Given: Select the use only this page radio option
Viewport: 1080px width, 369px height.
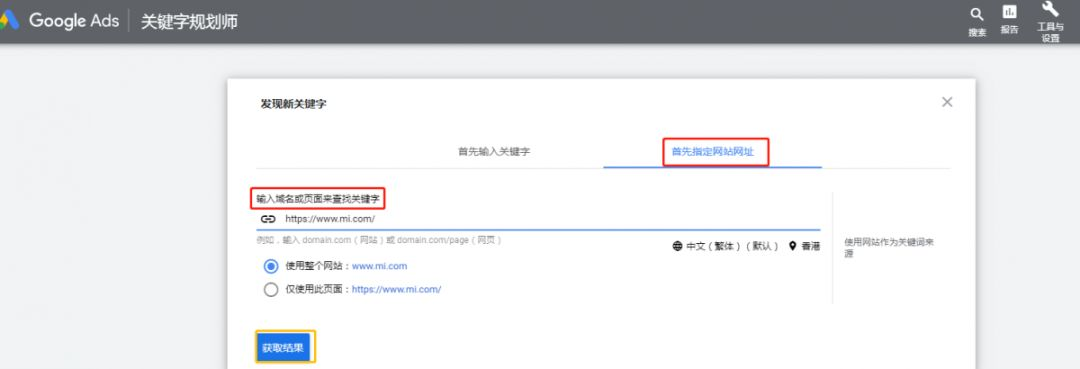Looking at the screenshot, I should pos(271,289).
